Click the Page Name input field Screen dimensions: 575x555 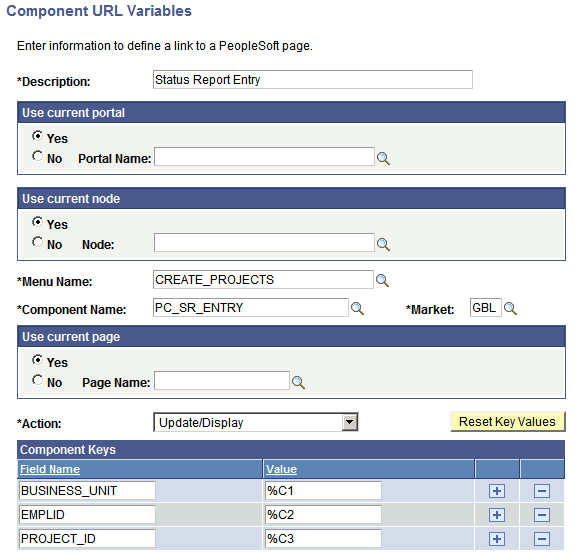tap(222, 381)
